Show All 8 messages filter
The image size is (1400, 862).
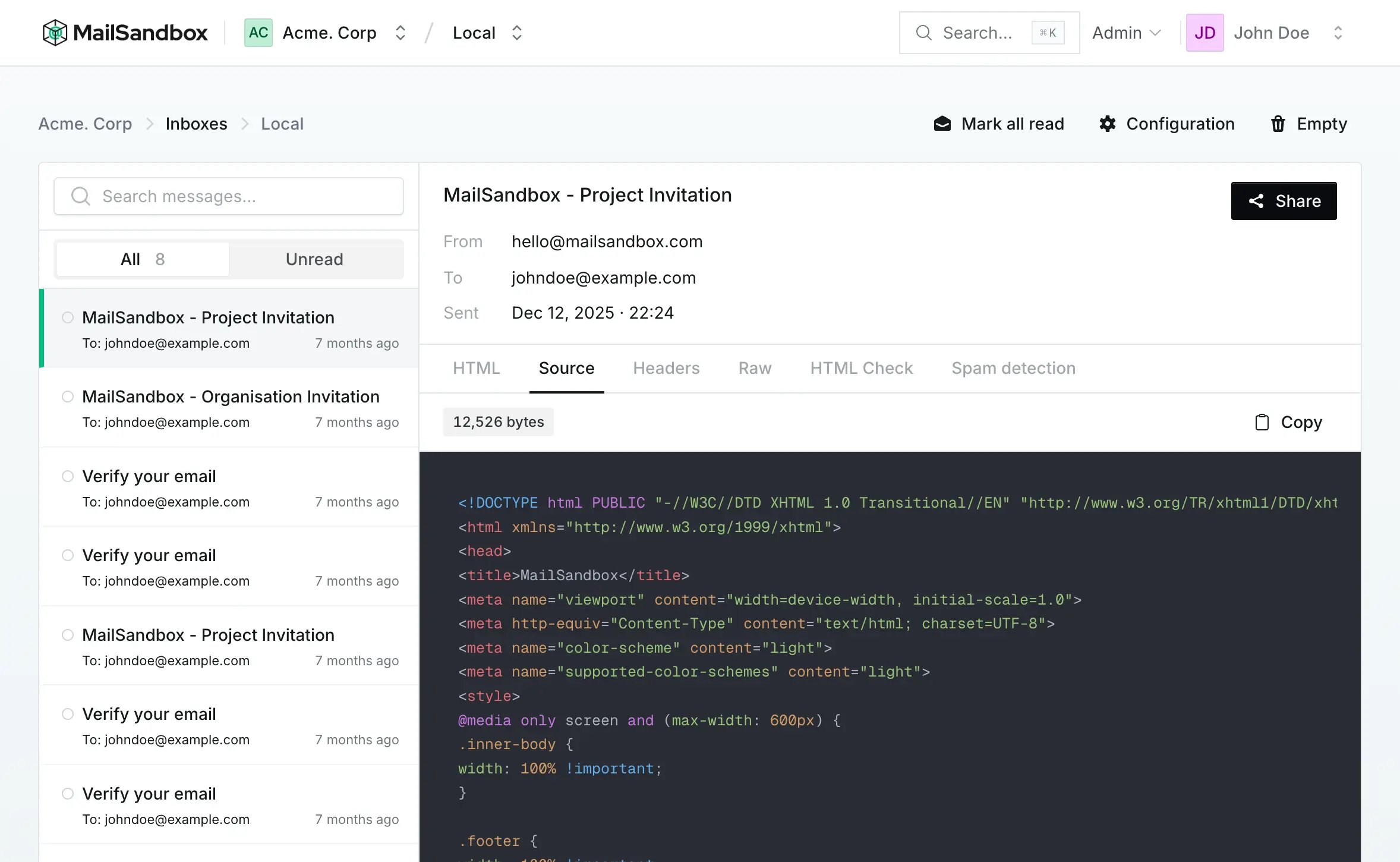(x=143, y=259)
